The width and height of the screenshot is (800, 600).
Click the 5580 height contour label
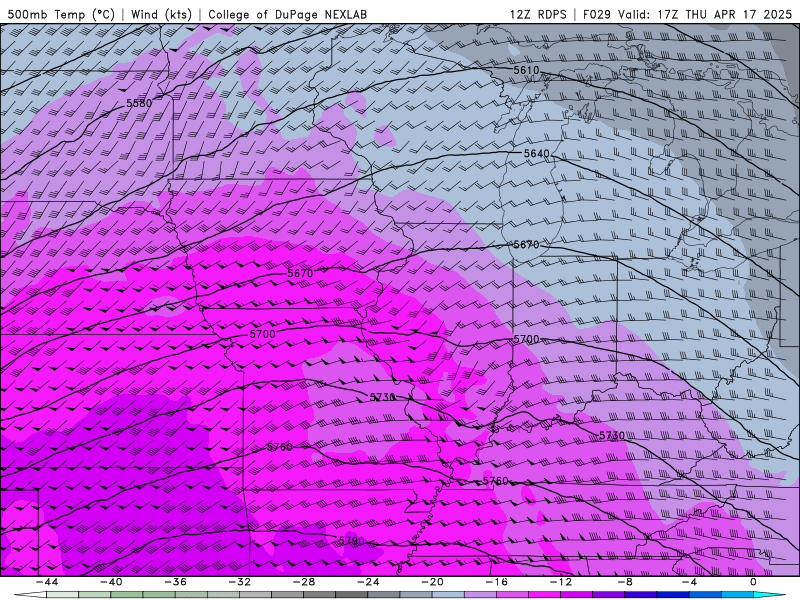click(139, 103)
